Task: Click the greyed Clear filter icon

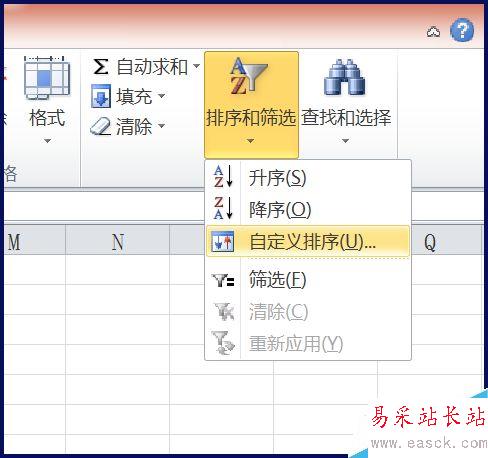Action: coord(224,311)
